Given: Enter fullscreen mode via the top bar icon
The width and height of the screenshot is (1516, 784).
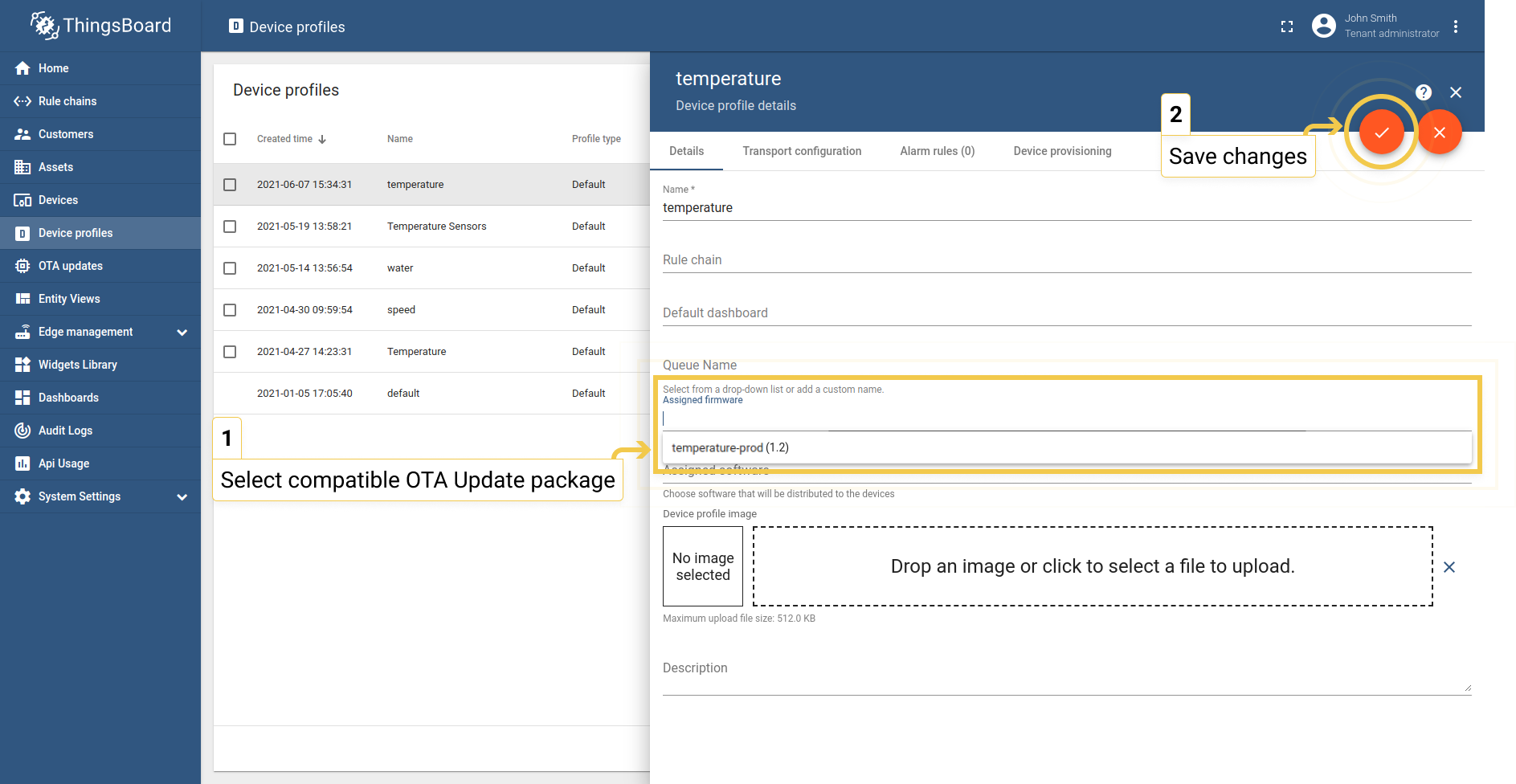Looking at the screenshot, I should click(1286, 26).
